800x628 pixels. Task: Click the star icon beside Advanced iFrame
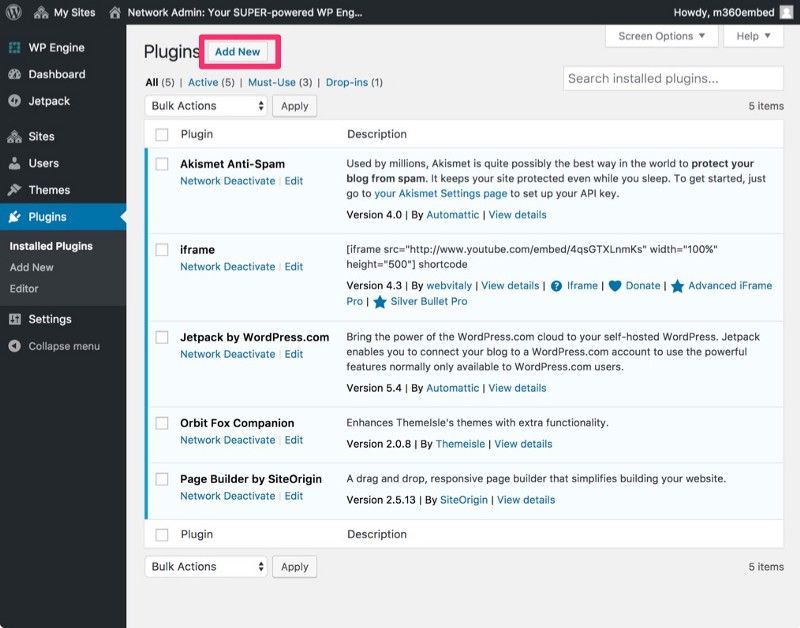[x=678, y=286]
